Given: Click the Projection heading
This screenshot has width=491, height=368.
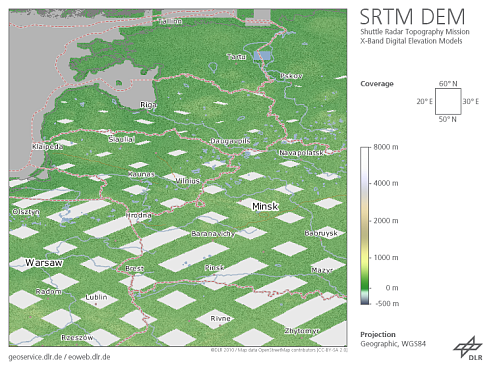Looking at the screenshot, I should point(378,334).
